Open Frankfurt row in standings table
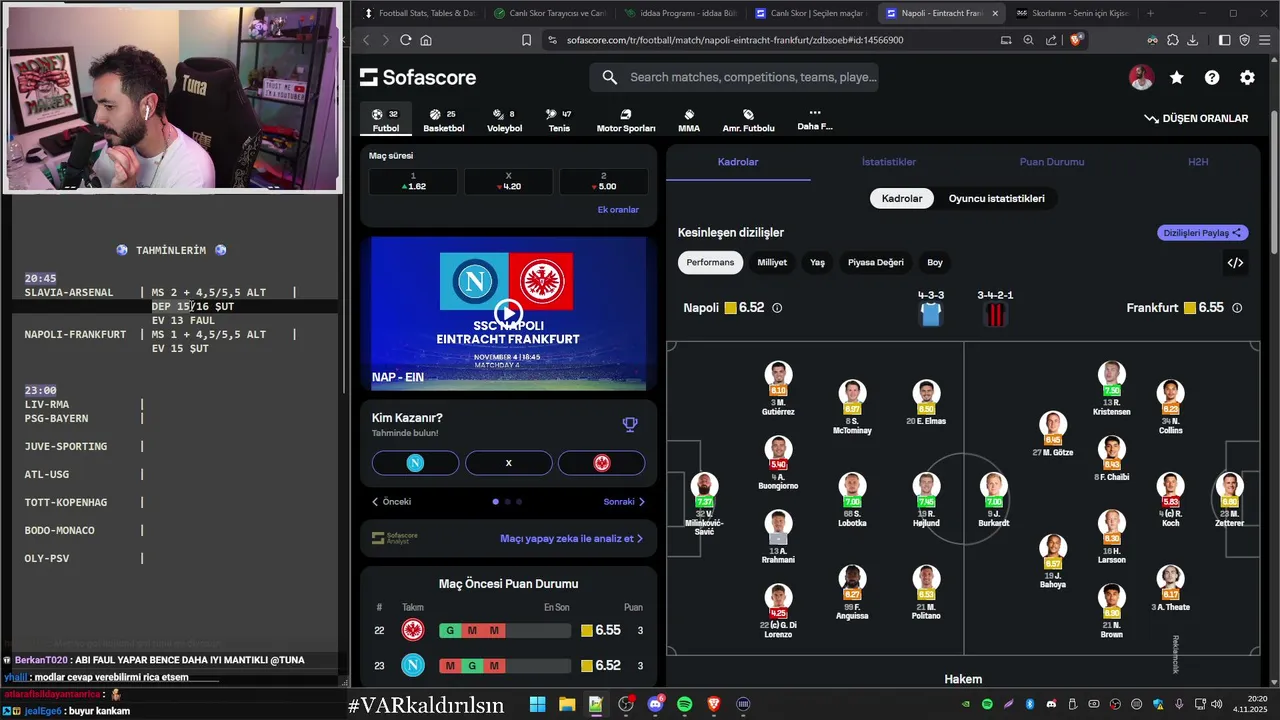 [x=508, y=630]
